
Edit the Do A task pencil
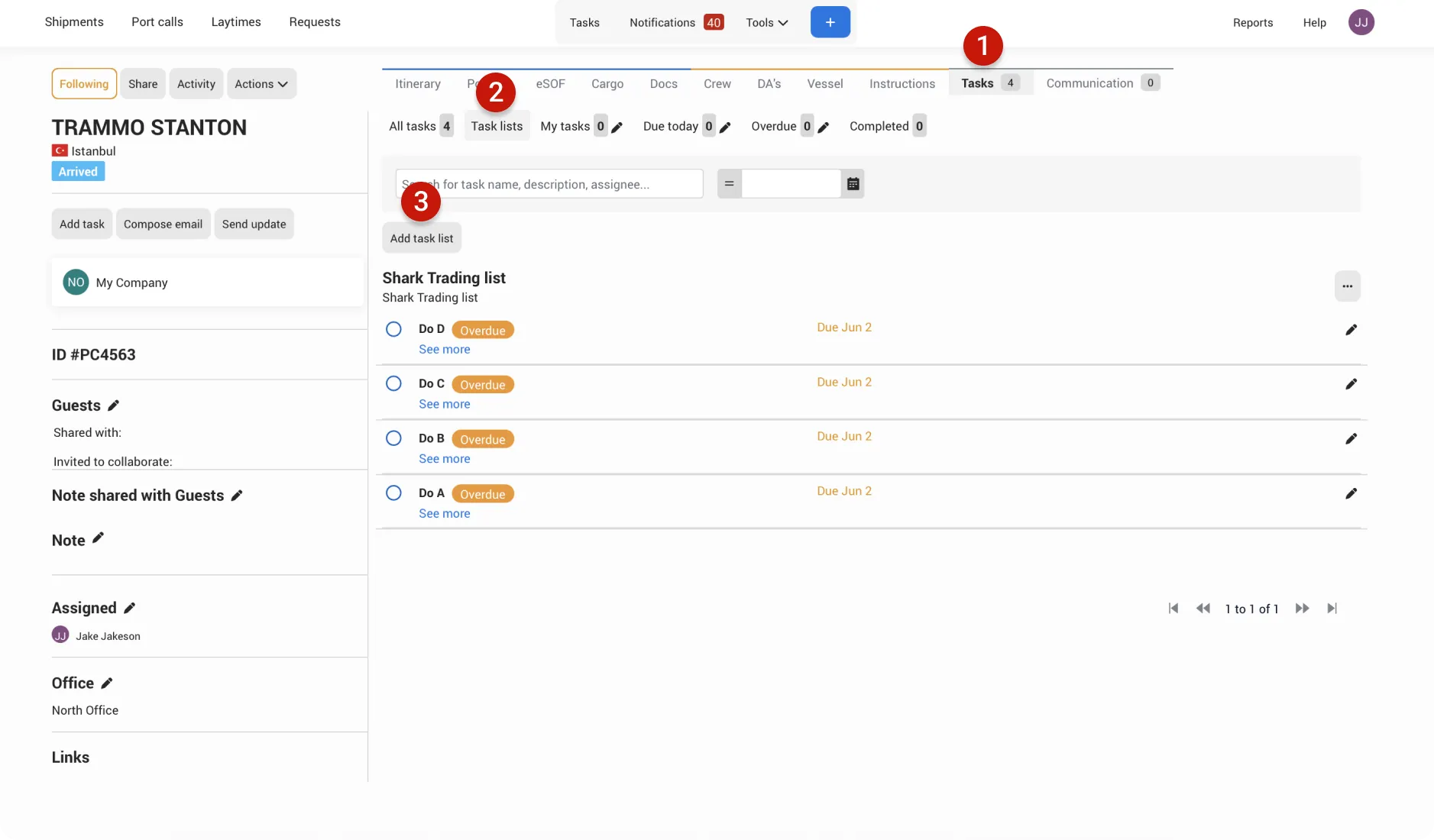click(1351, 494)
